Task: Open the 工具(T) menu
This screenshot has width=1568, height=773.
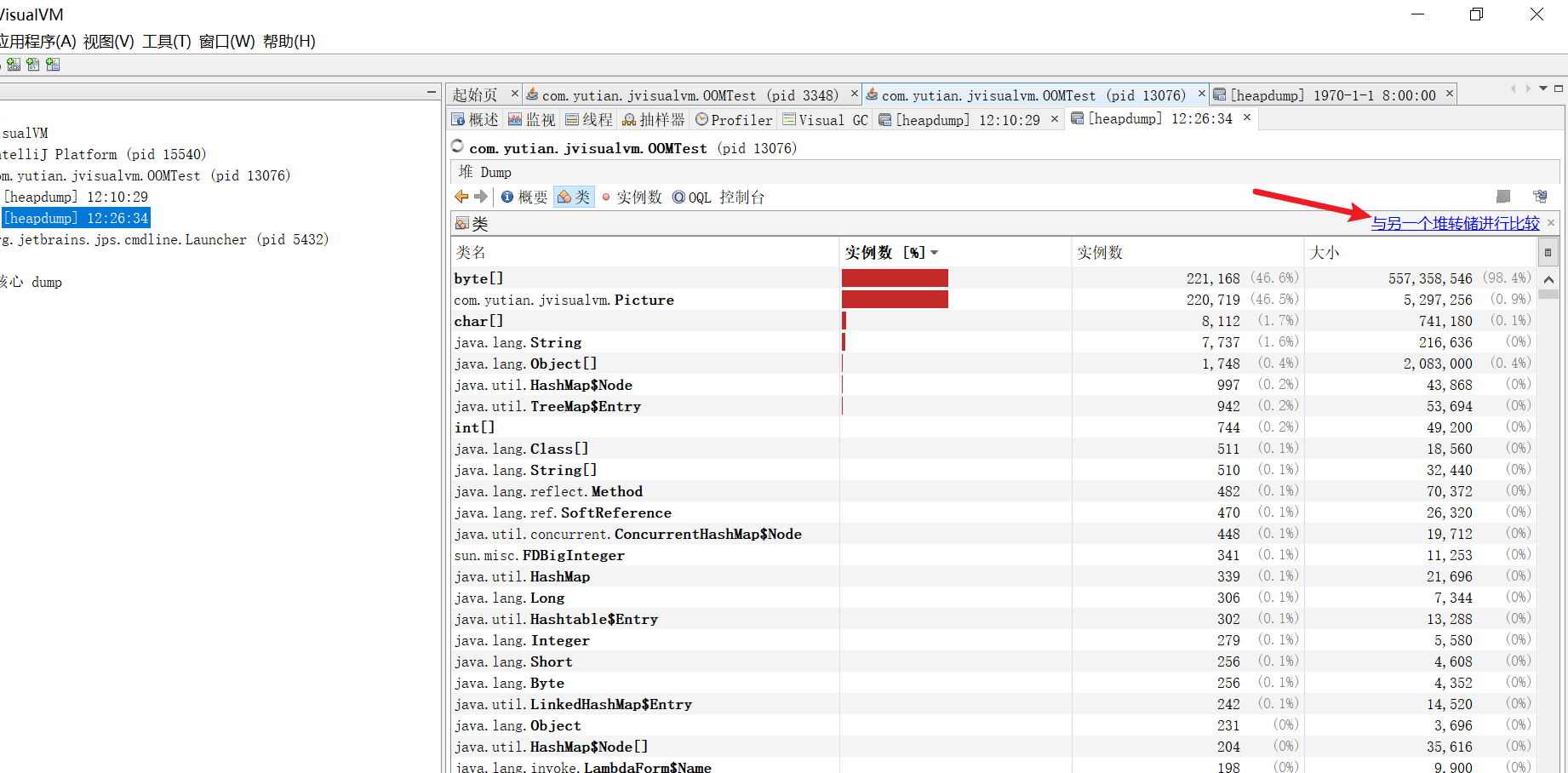Action: tap(167, 41)
